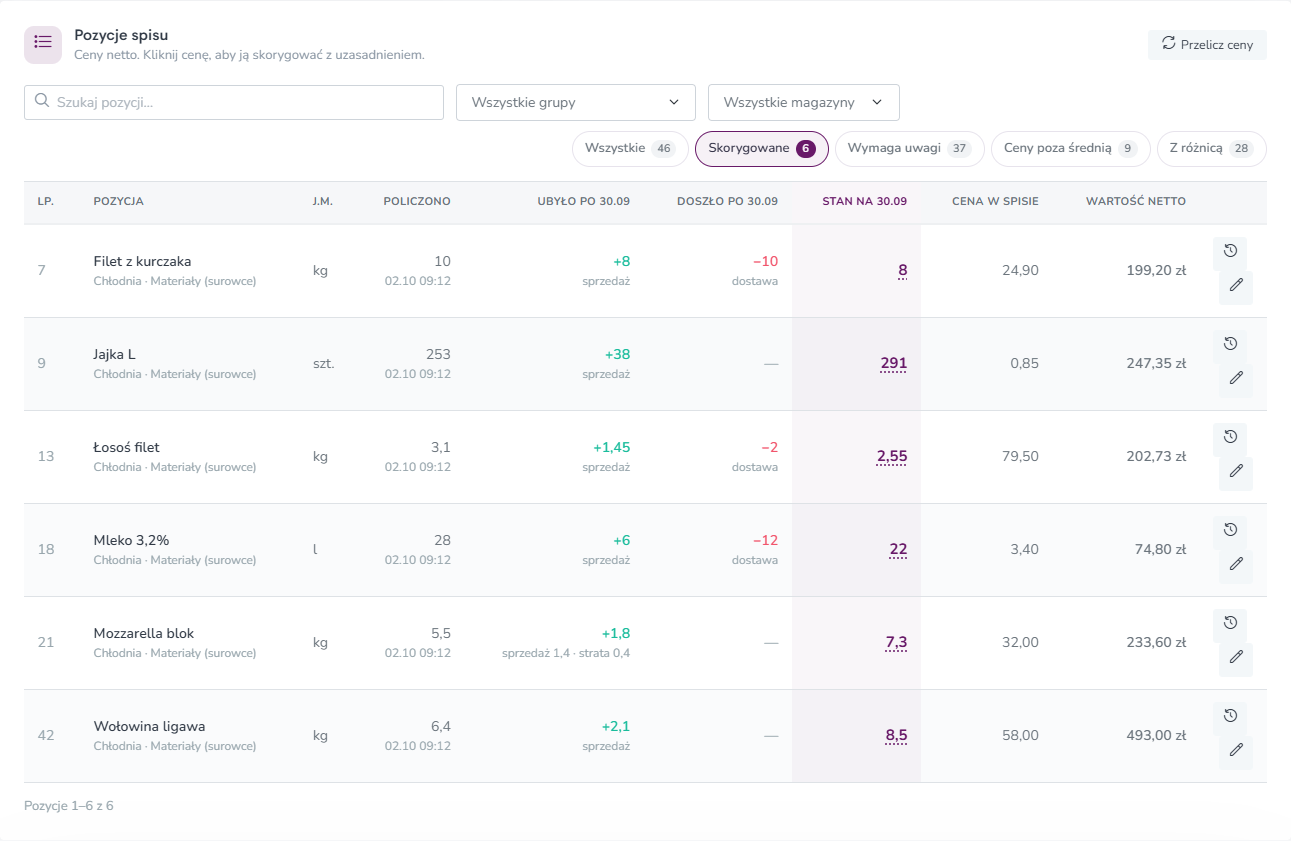
Task: Click the Stan na 30.09 column header
Action: coord(864,201)
